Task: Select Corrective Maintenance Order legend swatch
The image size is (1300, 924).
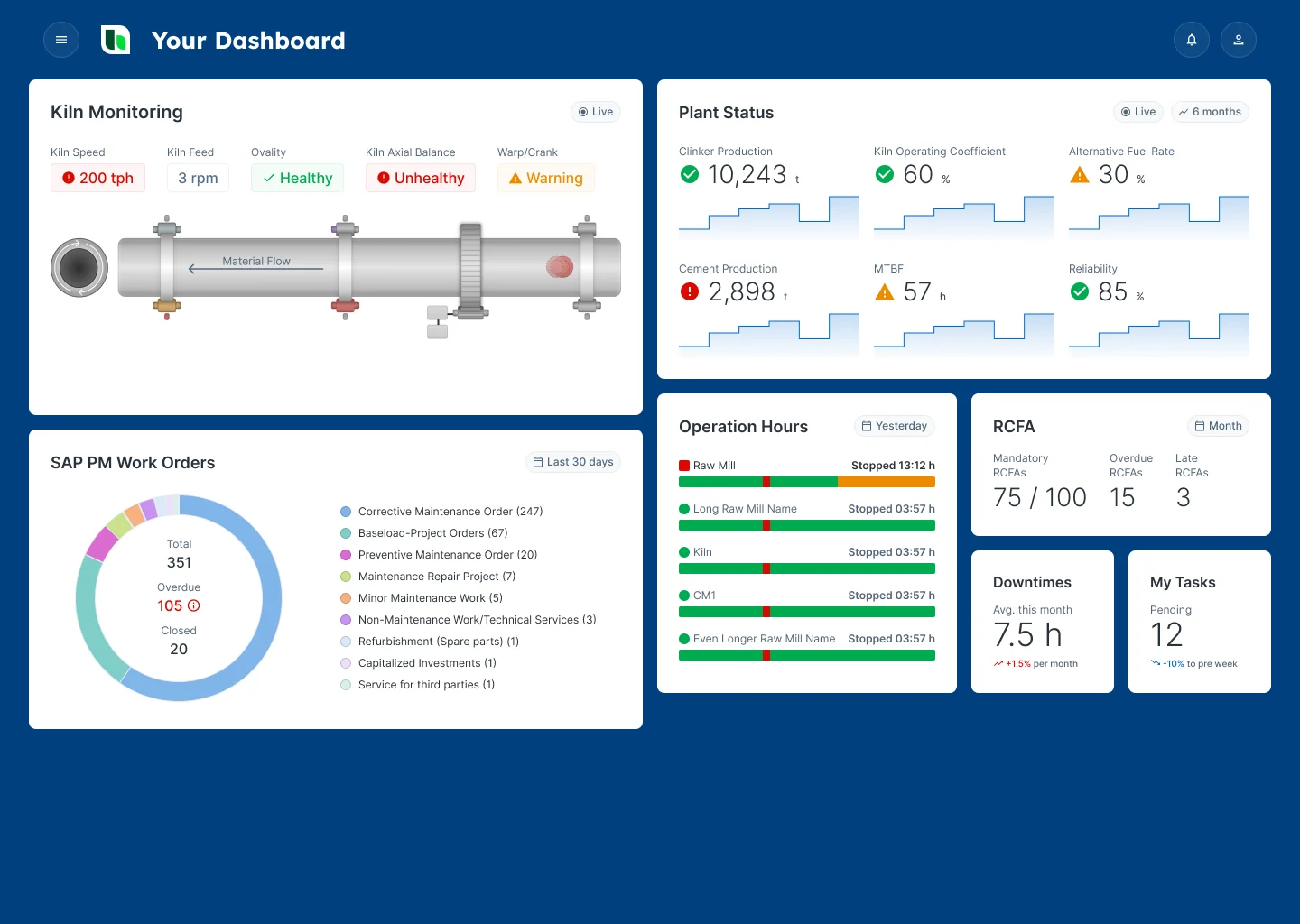Action: [346, 512]
